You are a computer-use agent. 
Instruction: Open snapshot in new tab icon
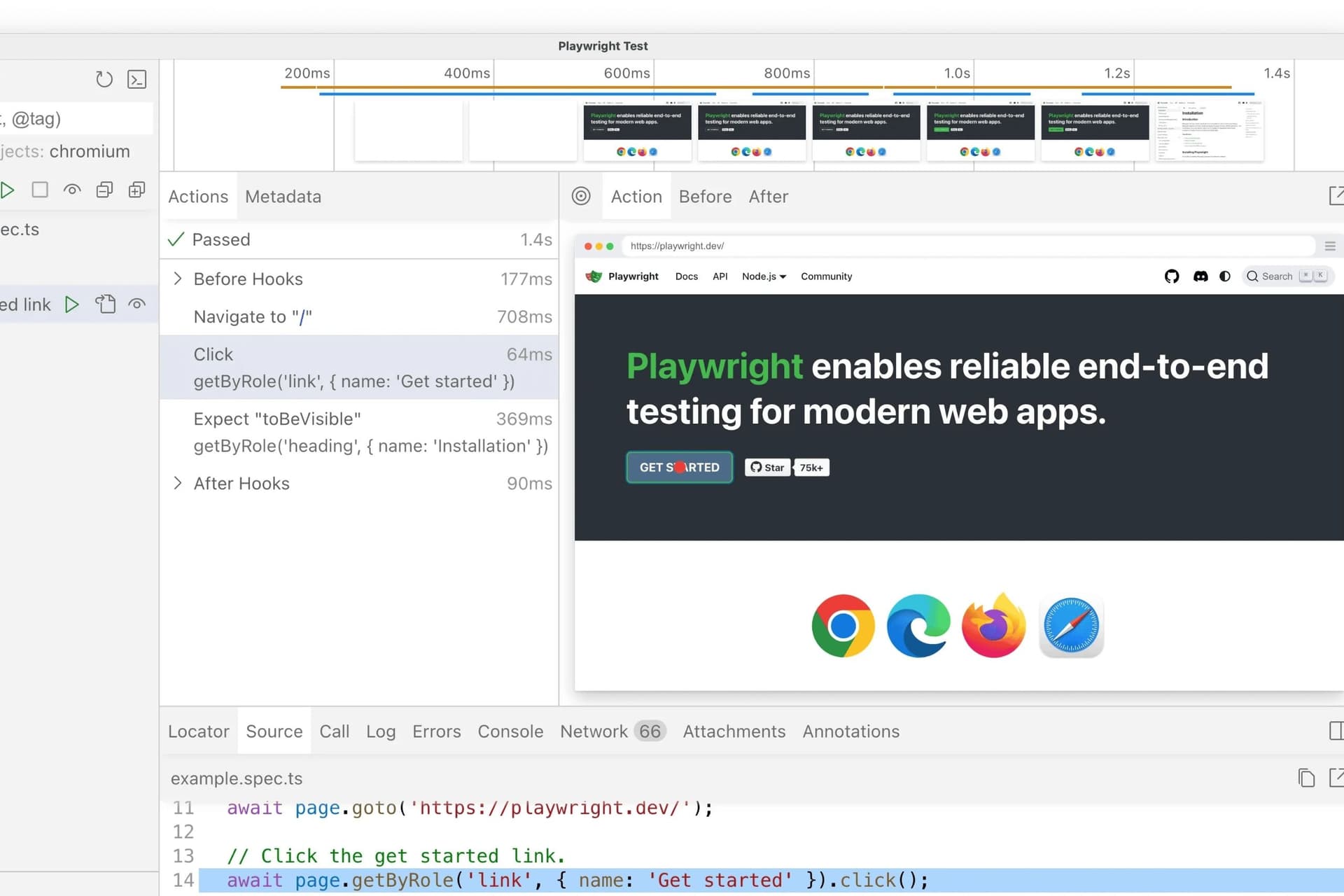click(1336, 196)
